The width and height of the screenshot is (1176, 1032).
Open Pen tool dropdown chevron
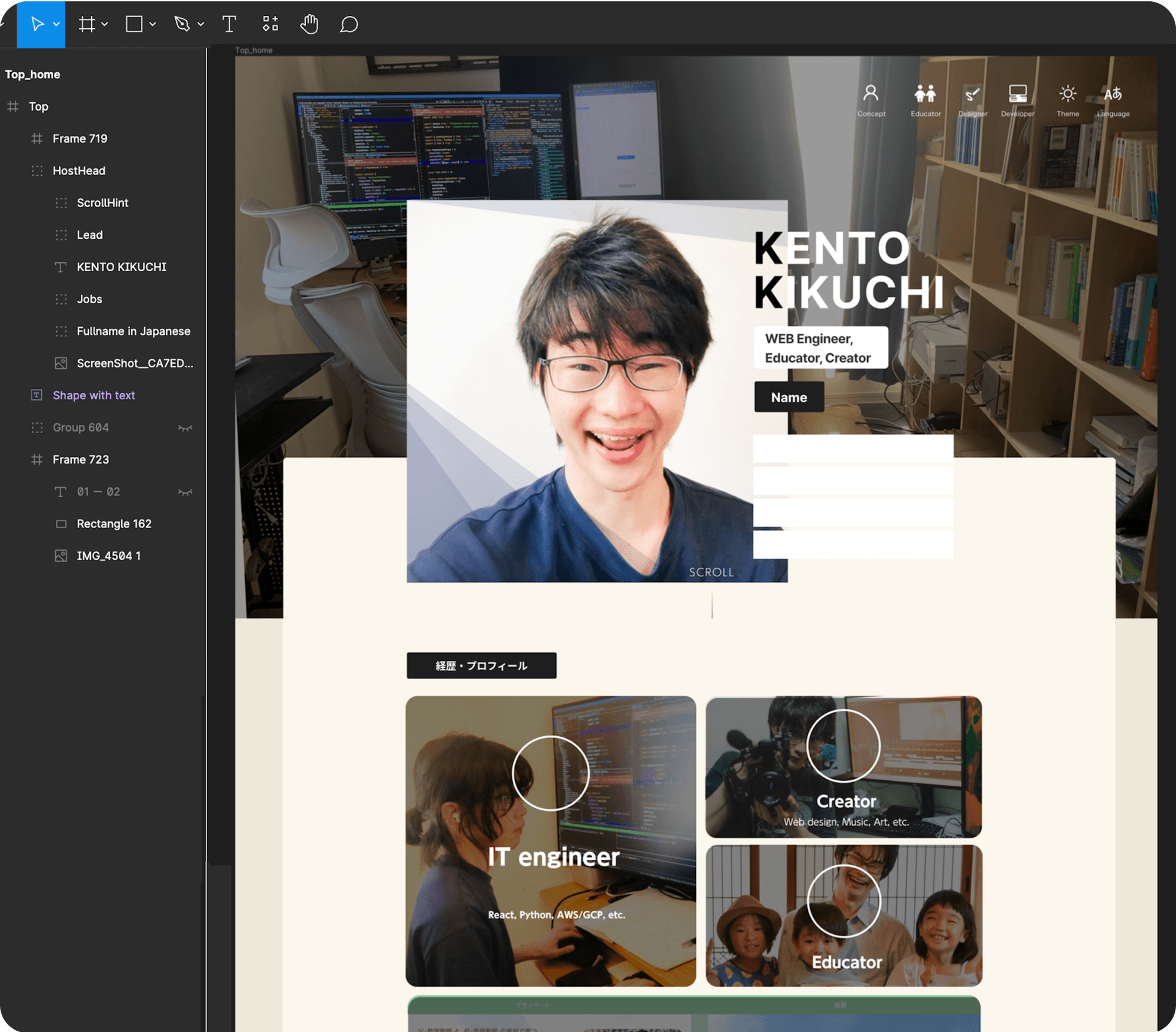[x=200, y=24]
